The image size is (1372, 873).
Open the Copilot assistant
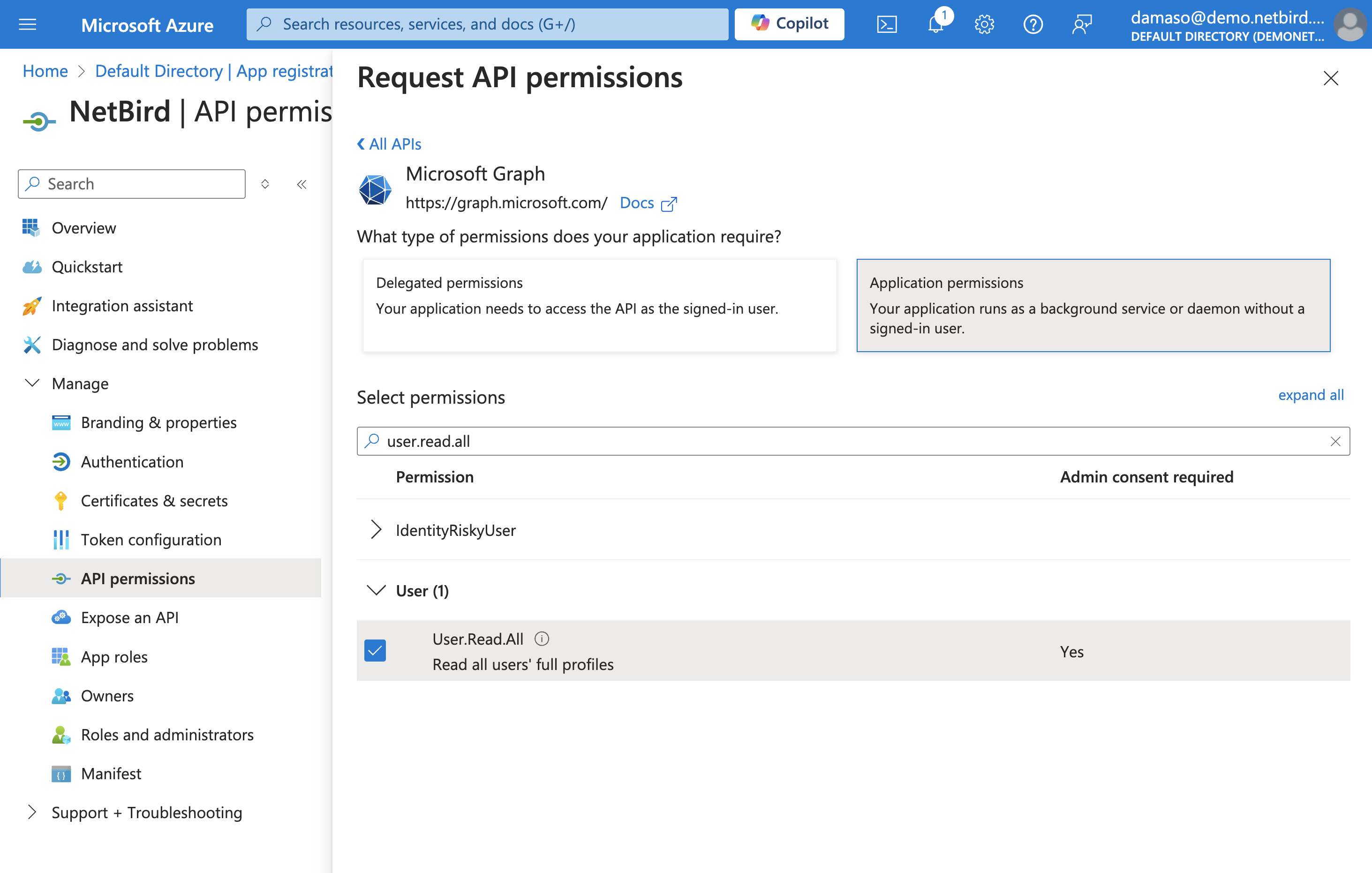[789, 23]
